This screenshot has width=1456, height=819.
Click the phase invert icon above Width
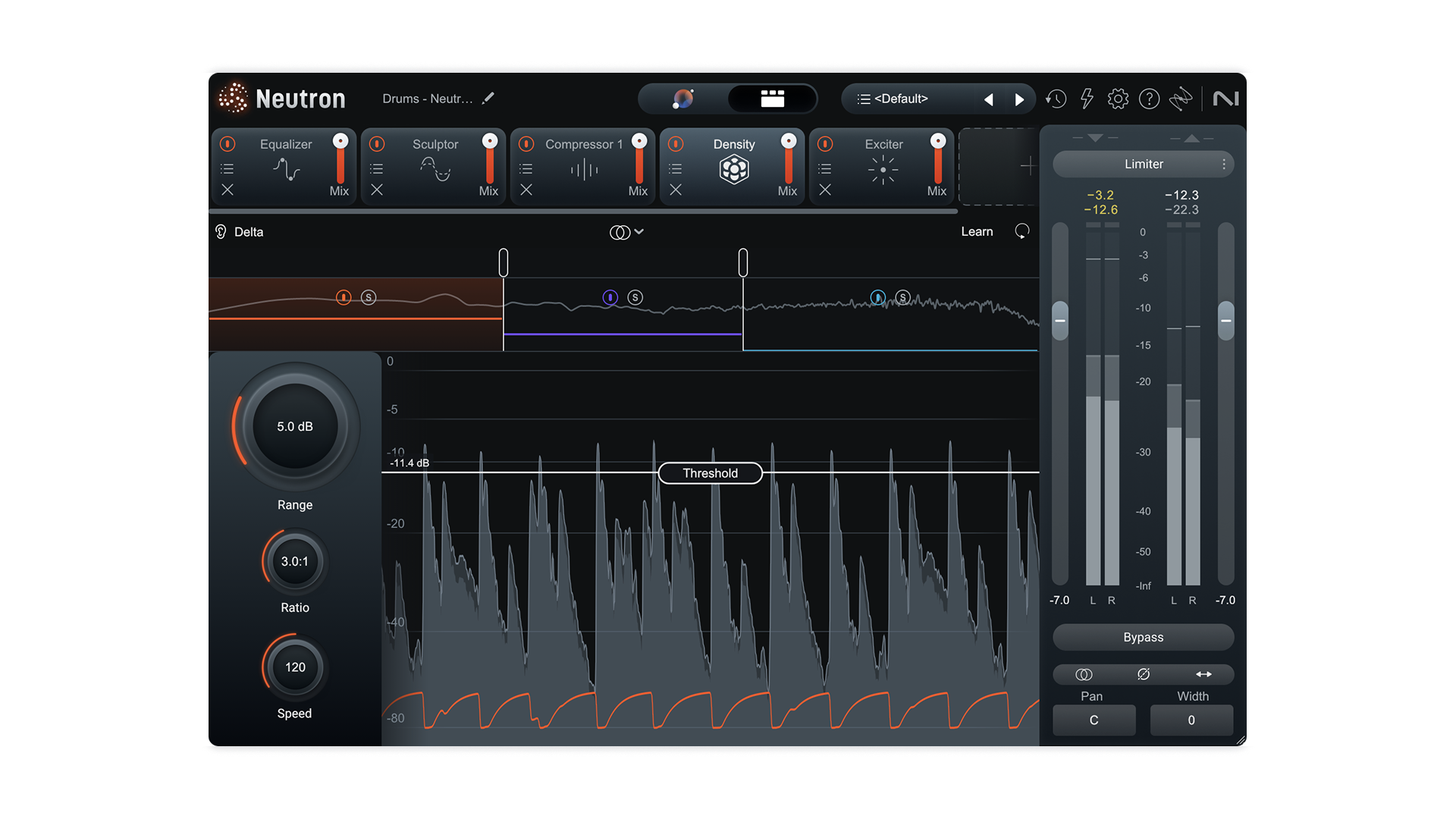coord(1144,674)
